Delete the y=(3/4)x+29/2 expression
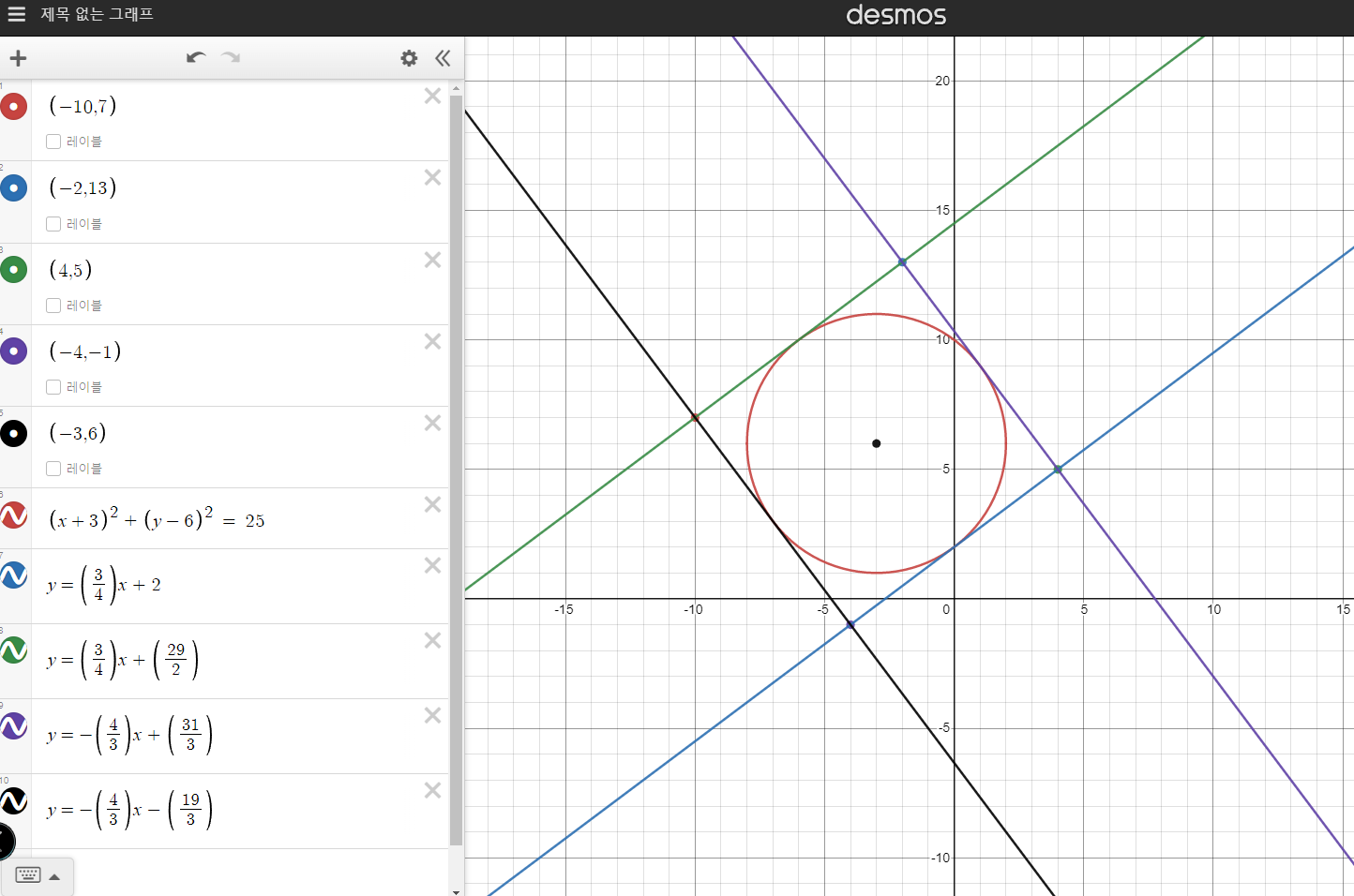Image resolution: width=1354 pixels, height=896 pixels. click(x=432, y=640)
